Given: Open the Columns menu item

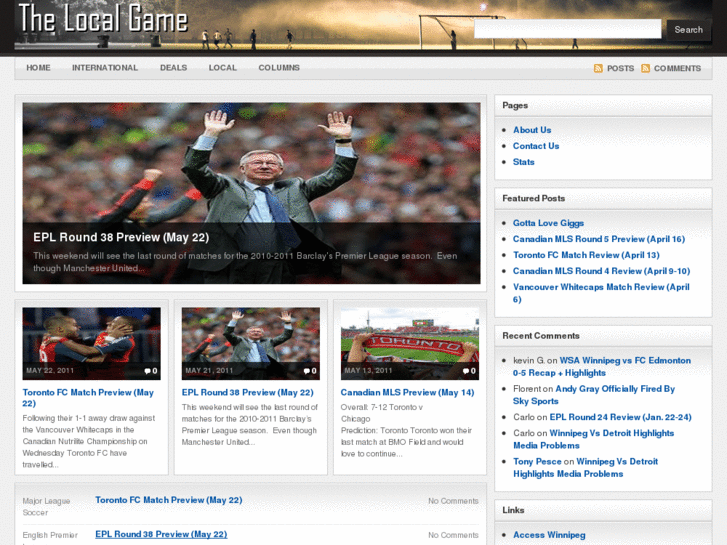Looking at the screenshot, I should point(279,68).
